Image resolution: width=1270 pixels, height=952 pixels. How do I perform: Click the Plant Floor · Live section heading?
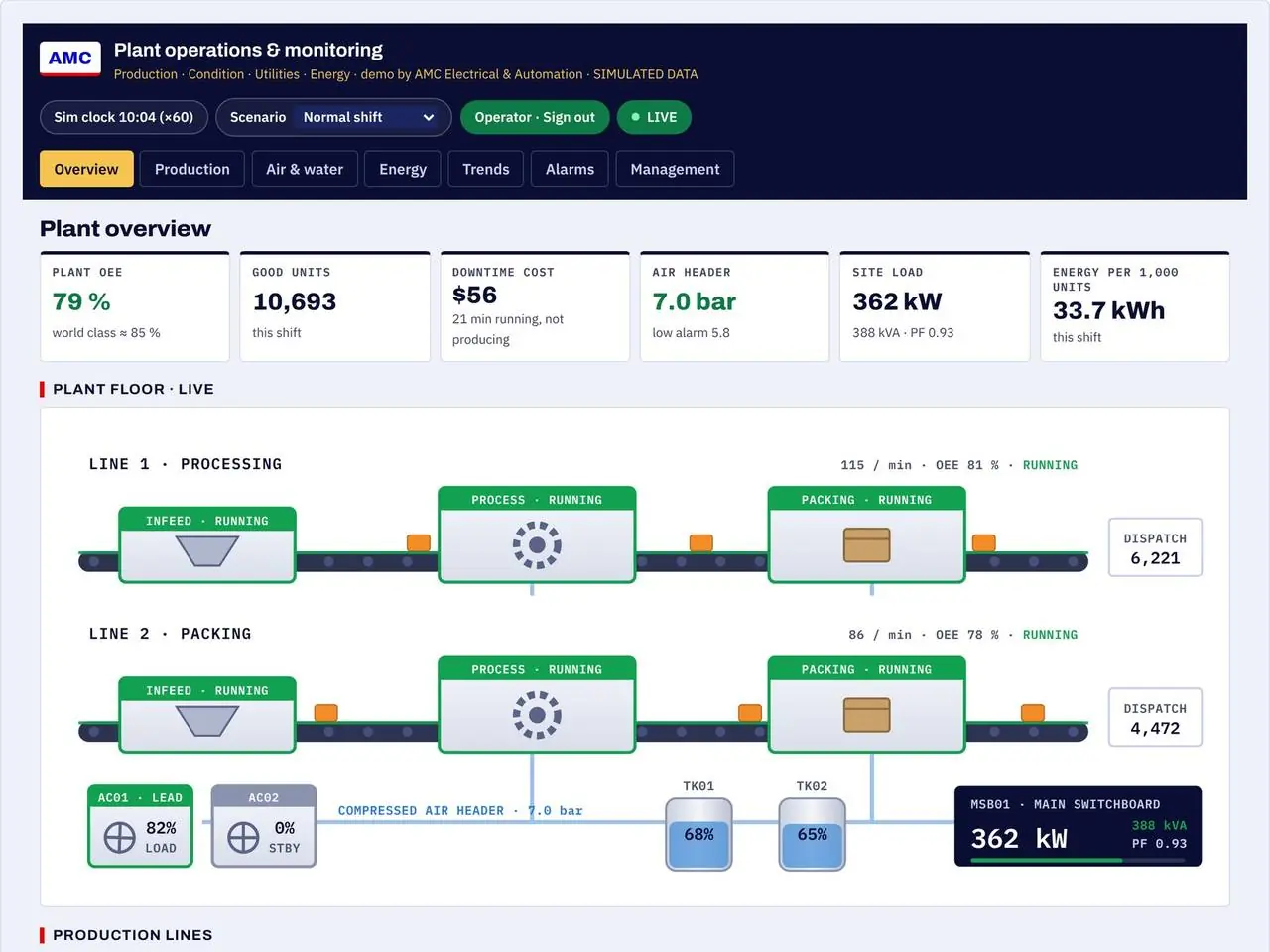point(133,389)
